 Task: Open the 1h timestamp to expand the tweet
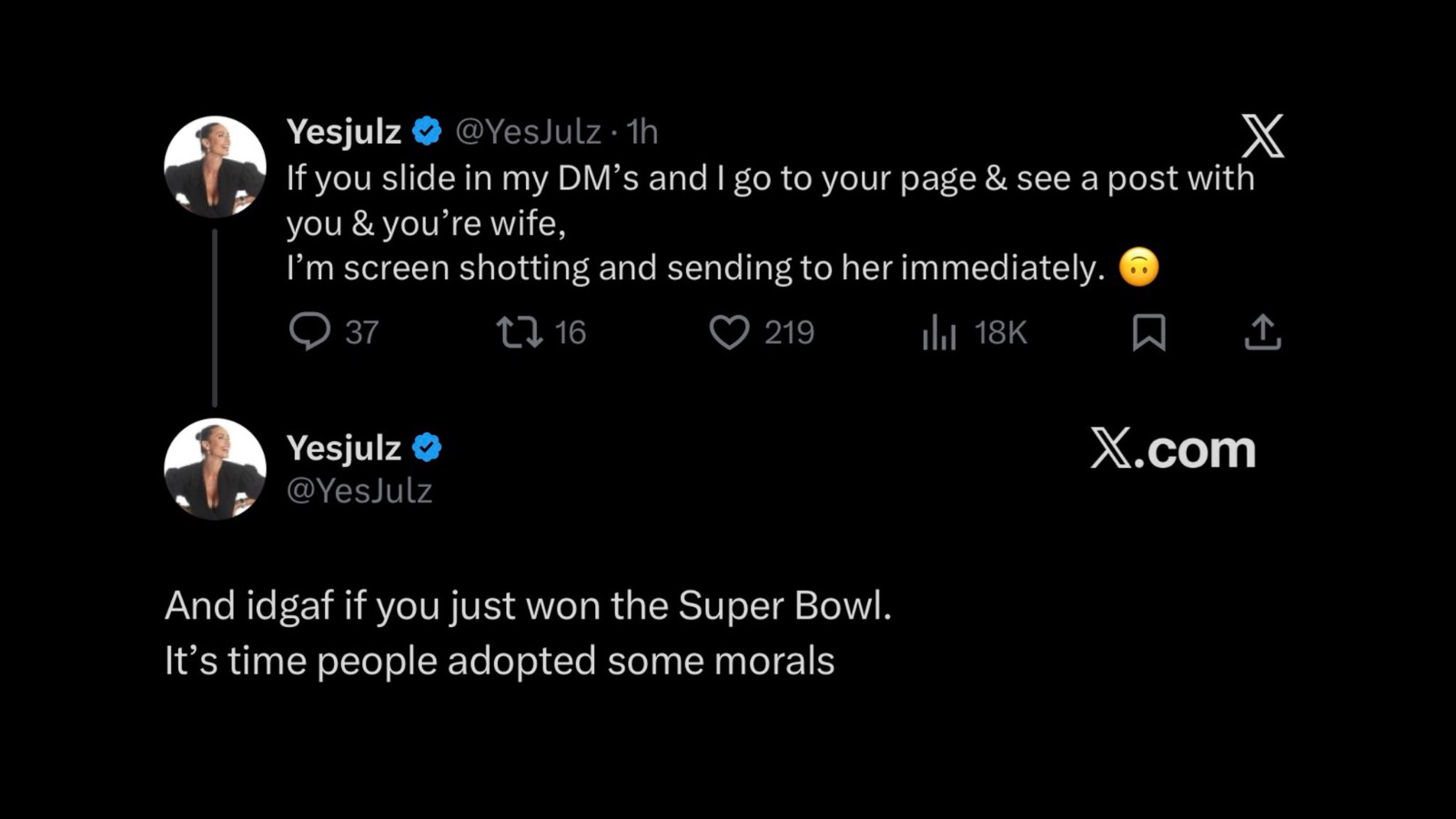pyautogui.click(x=642, y=131)
